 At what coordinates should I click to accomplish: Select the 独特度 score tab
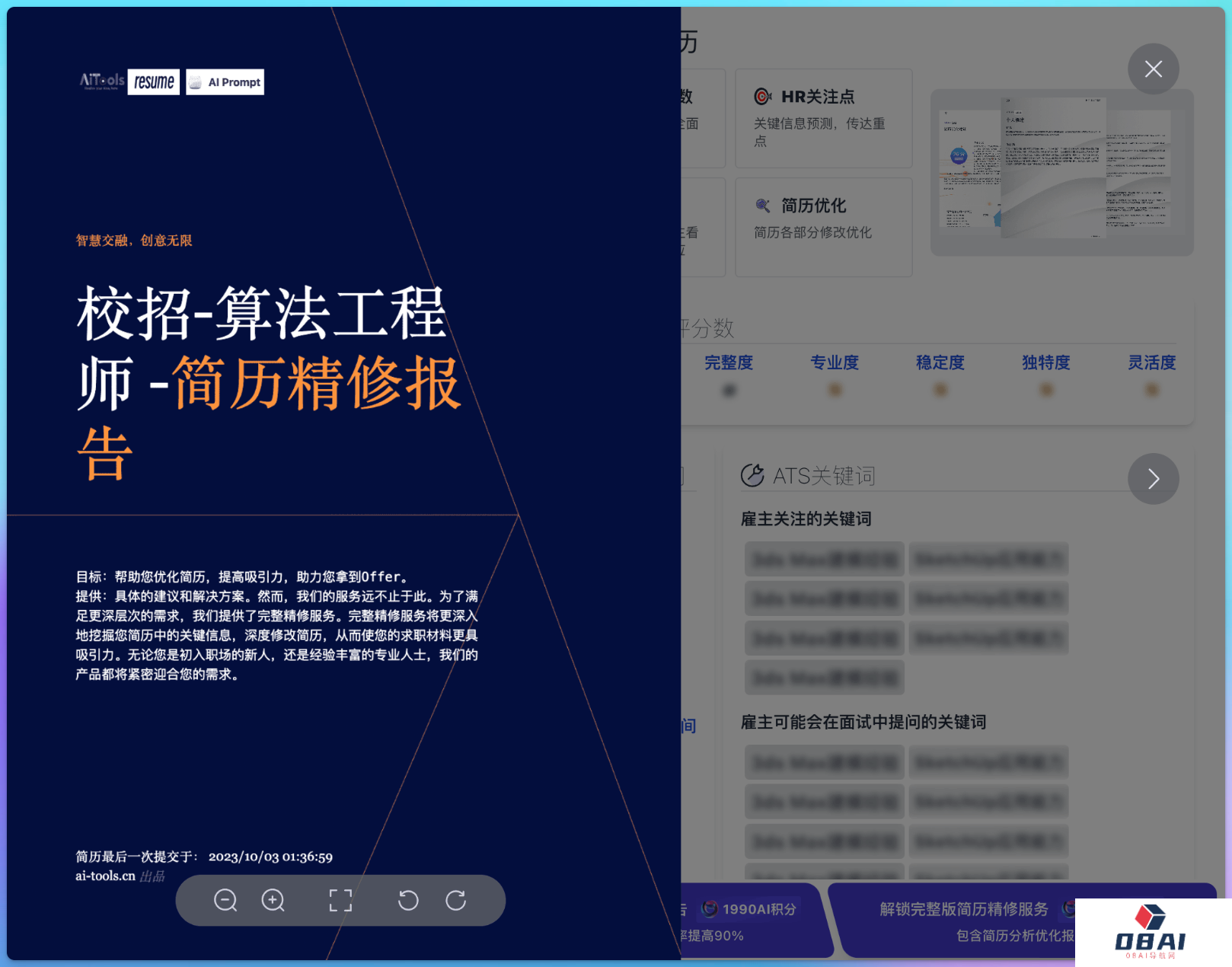tap(1046, 363)
